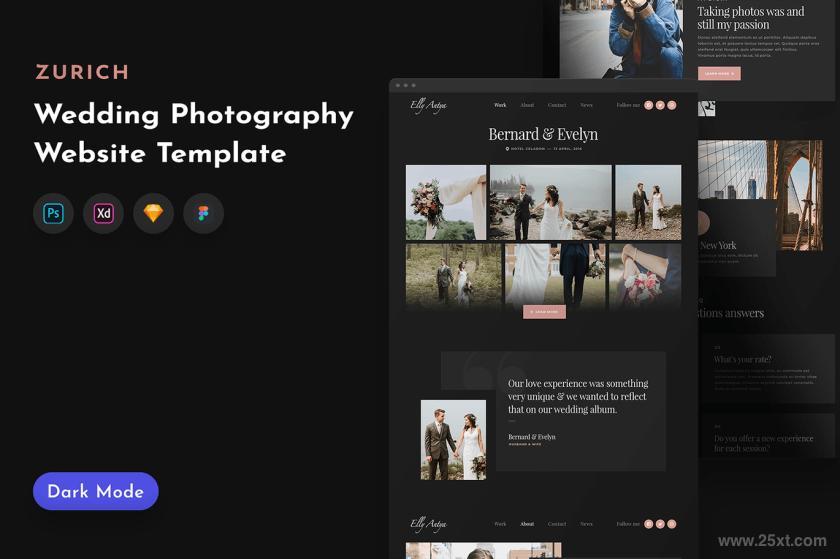Screen dimensions: 840x559
Task: Open the News link in the top navigation
Action: click(587, 105)
